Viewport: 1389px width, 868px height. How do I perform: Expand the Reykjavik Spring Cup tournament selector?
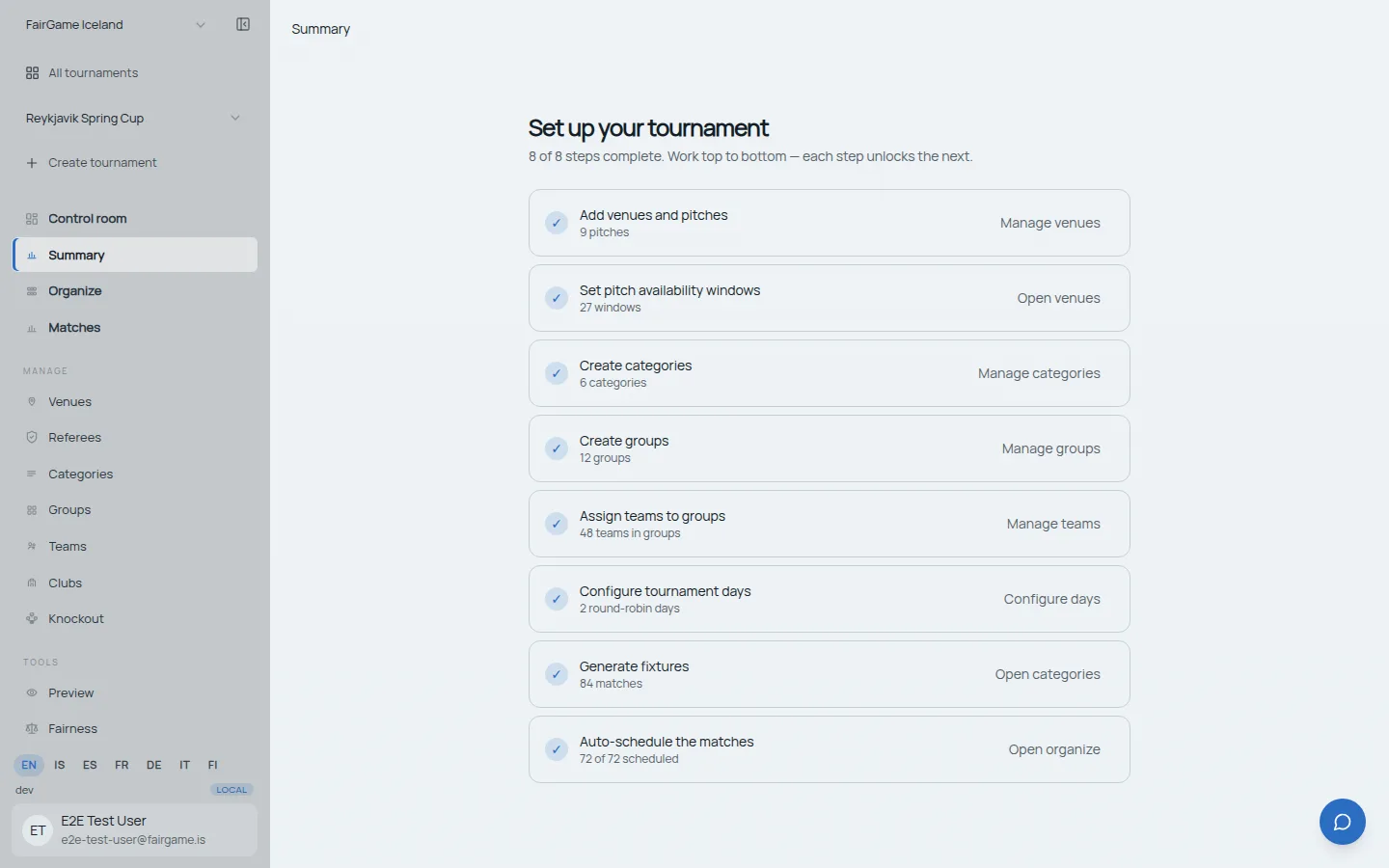(134, 119)
